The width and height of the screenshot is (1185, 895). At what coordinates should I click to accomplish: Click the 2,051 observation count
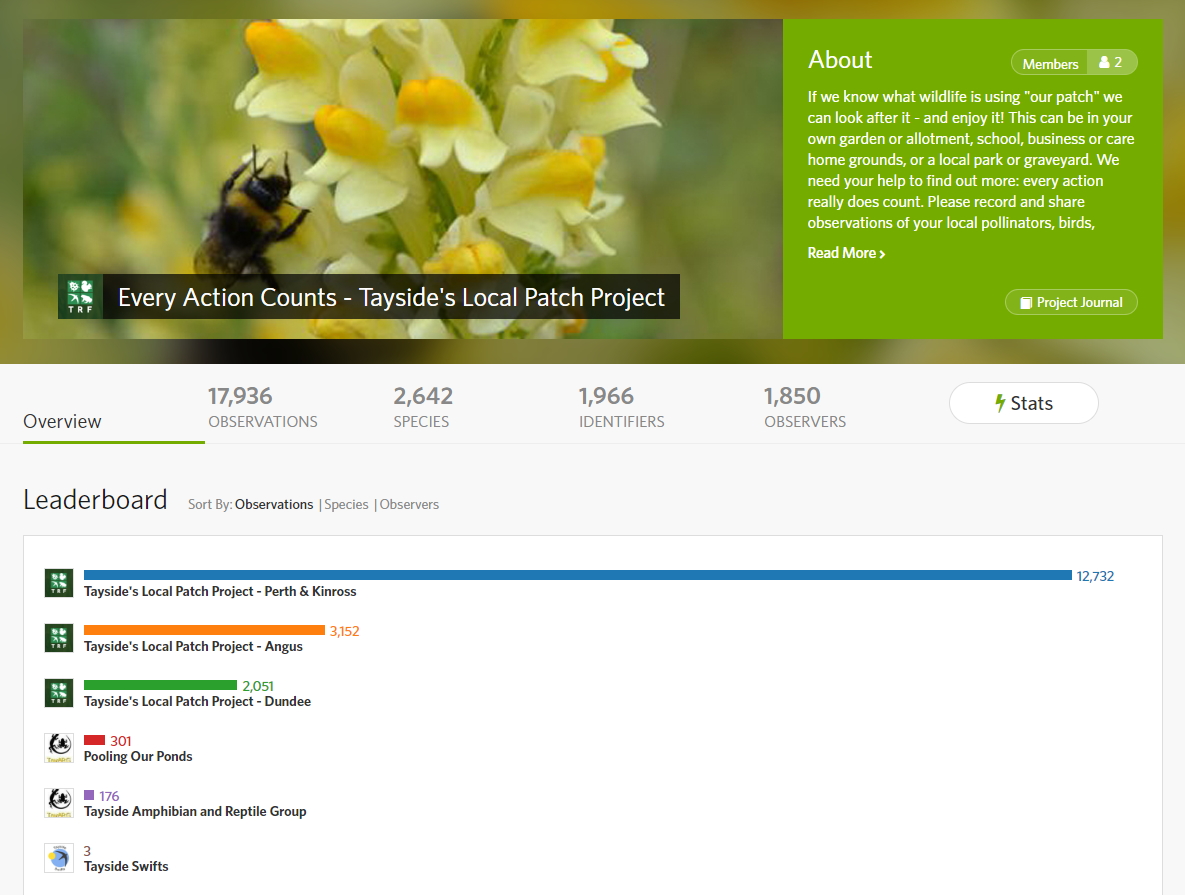pyautogui.click(x=258, y=686)
